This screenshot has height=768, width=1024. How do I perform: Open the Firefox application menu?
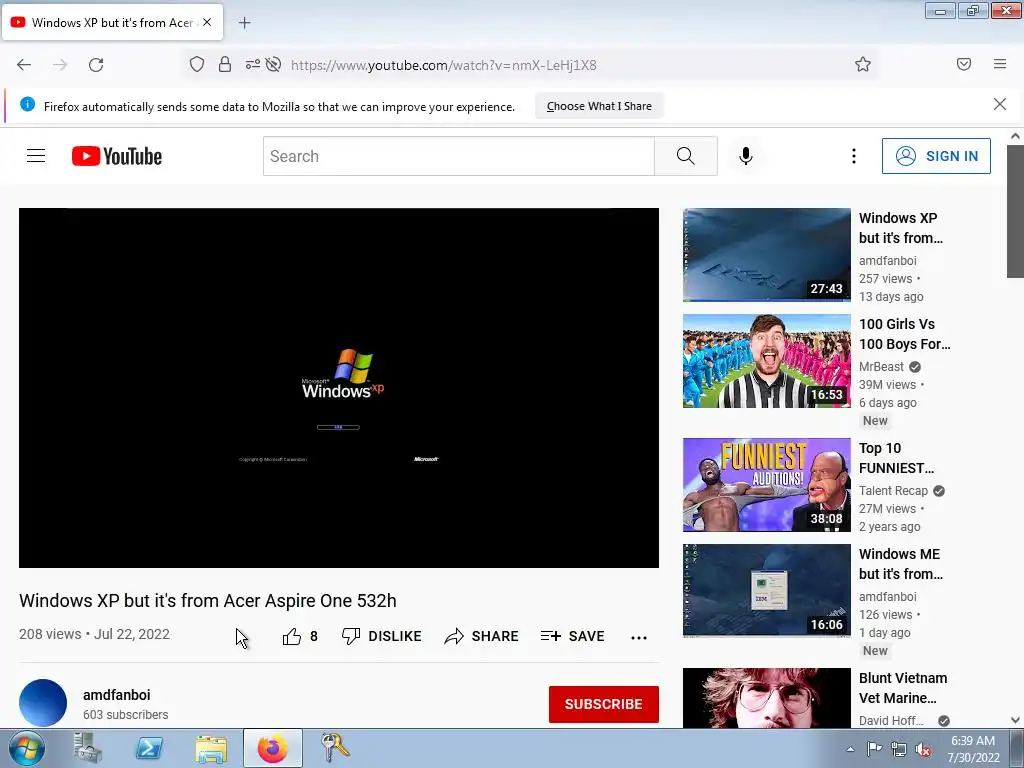(1000, 64)
